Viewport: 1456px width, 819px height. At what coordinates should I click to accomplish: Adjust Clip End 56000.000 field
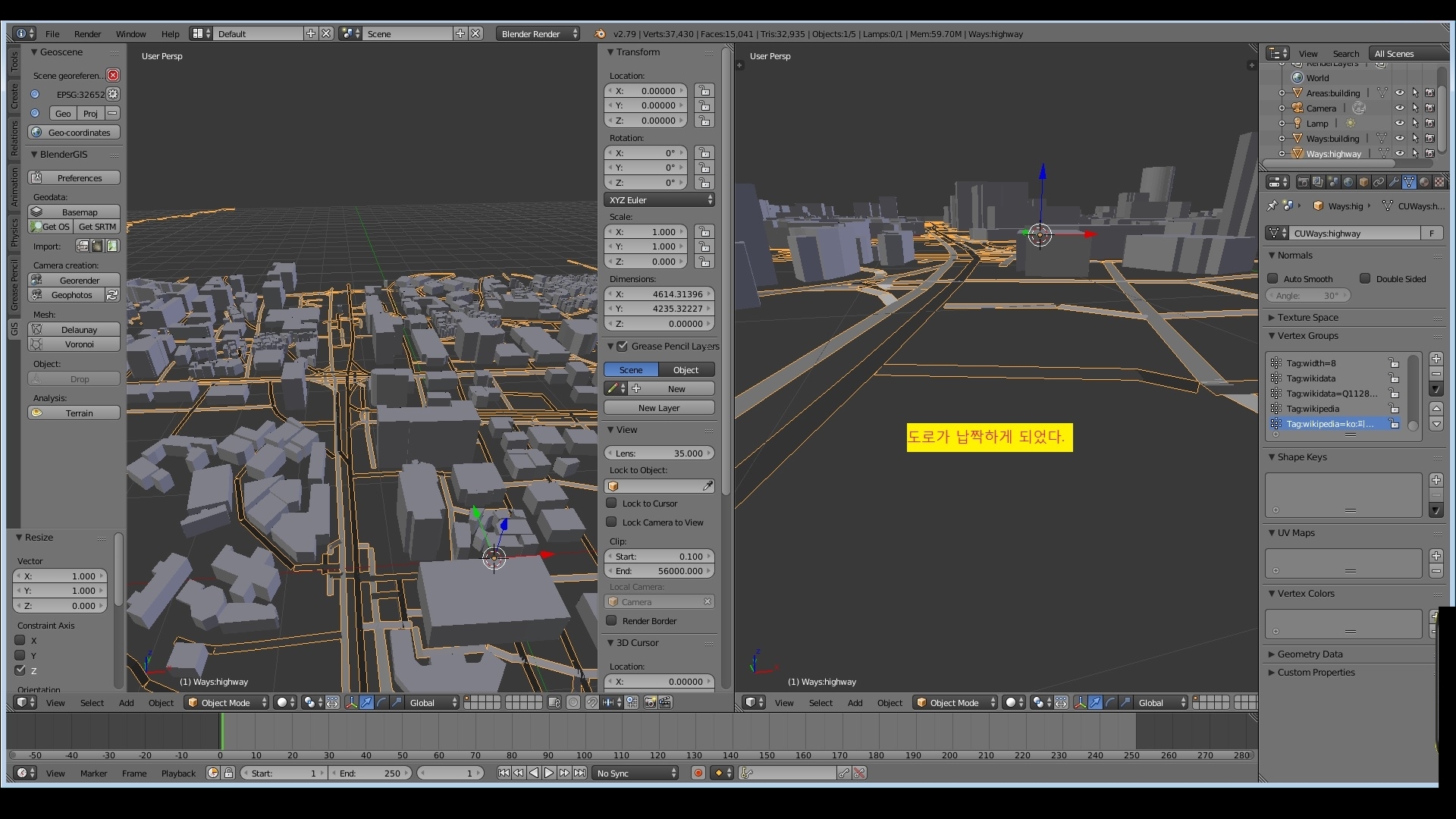click(659, 571)
